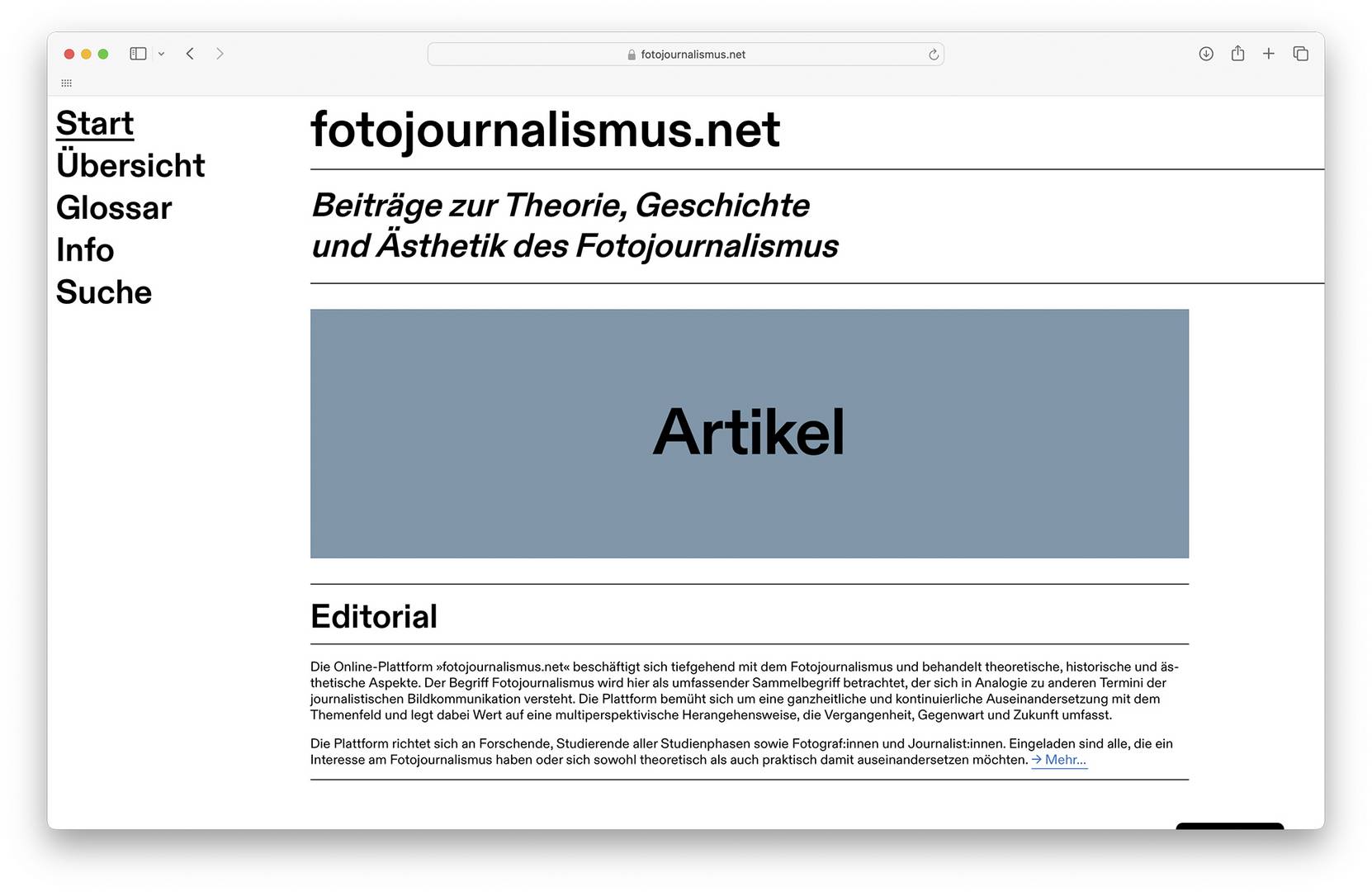
Task: Open the favorites grid dots icon
Action: pyautogui.click(x=67, y=83)
